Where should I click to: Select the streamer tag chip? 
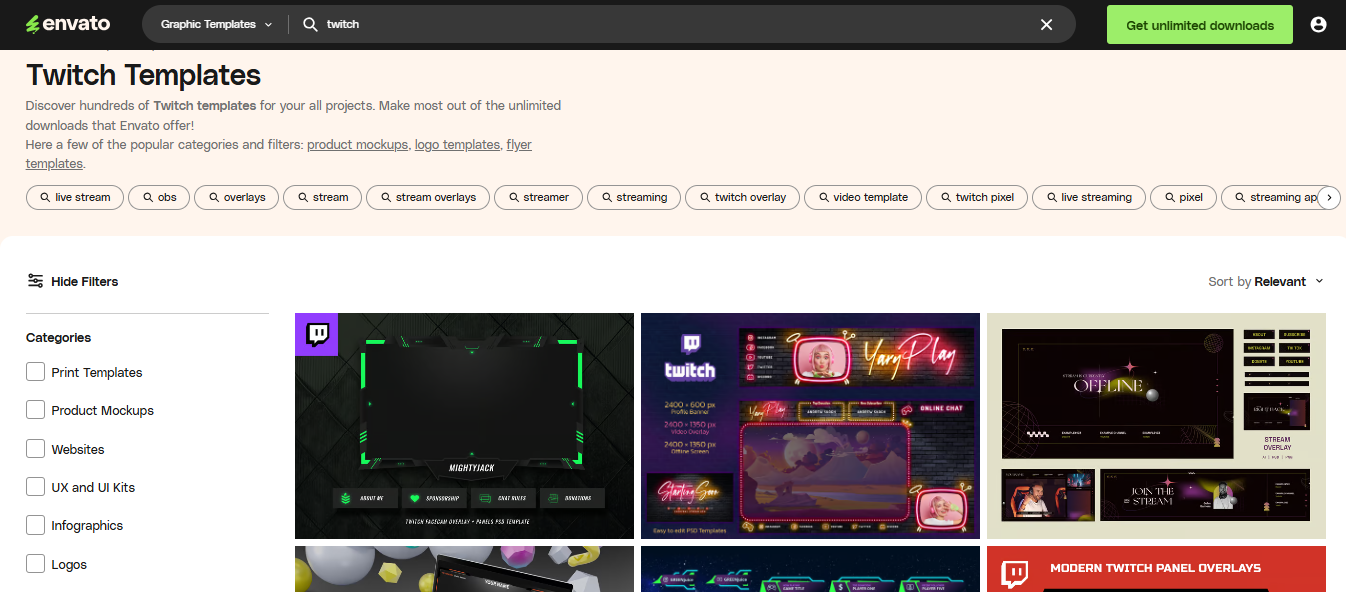point(538,197)
